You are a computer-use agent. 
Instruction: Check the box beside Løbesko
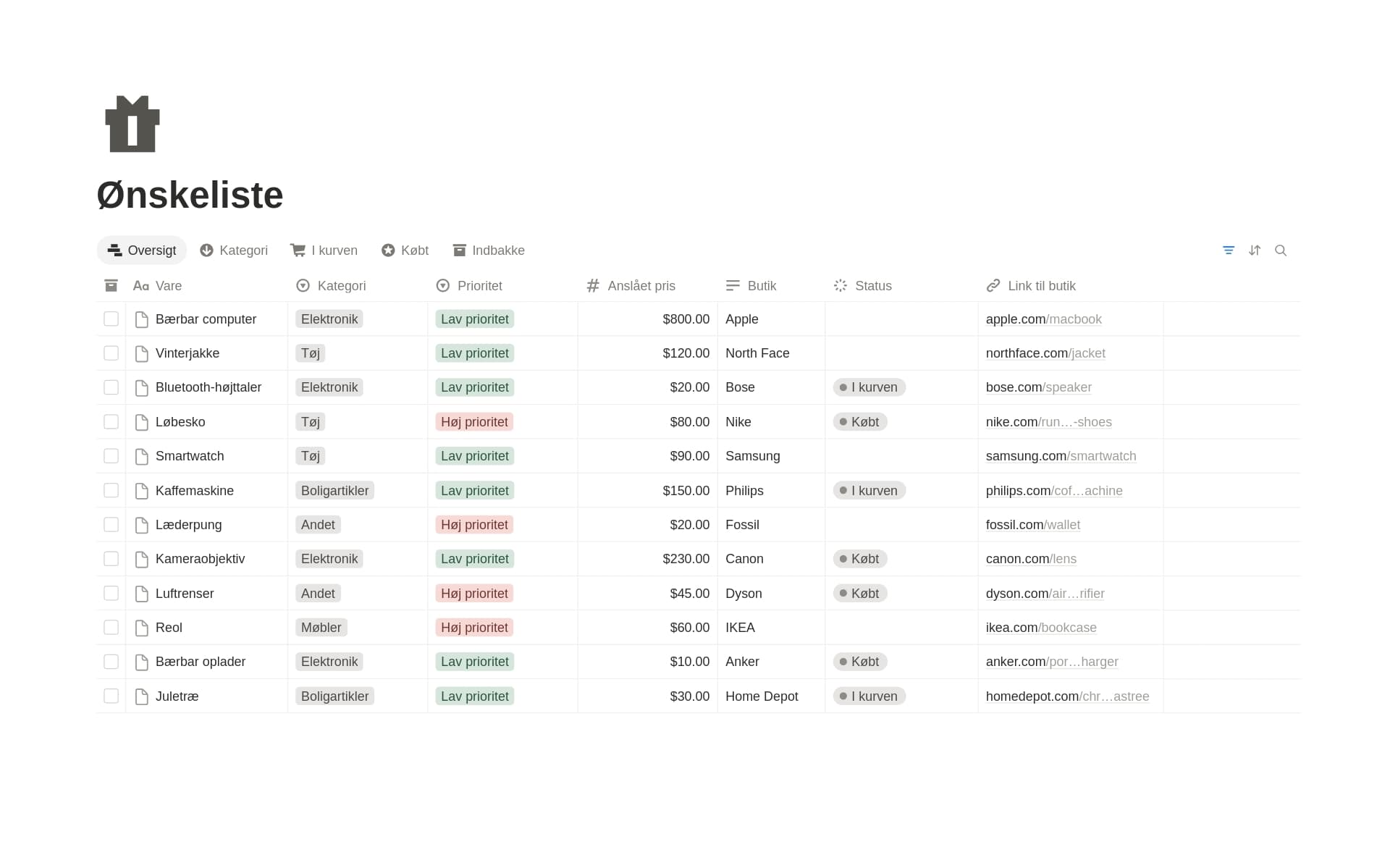click(x=111, y=422)
